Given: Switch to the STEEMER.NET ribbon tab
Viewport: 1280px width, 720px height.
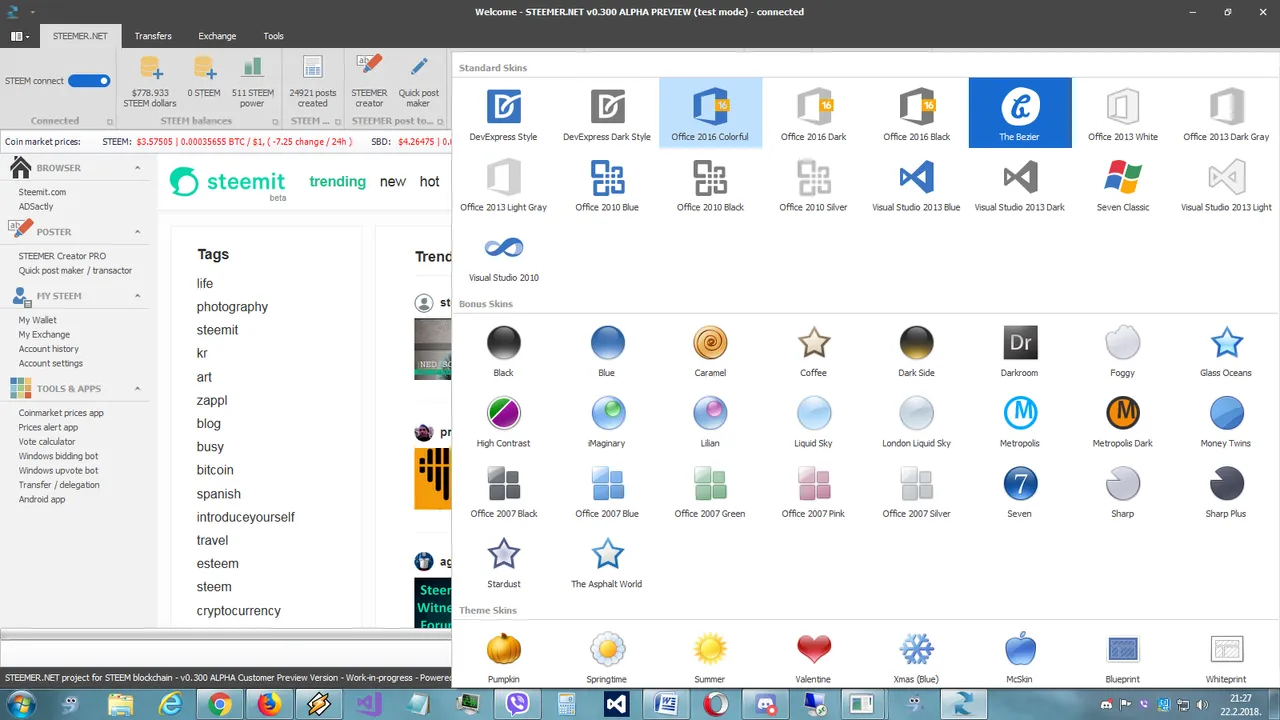Looking at the screenshot, I should [x=80, y=36].
